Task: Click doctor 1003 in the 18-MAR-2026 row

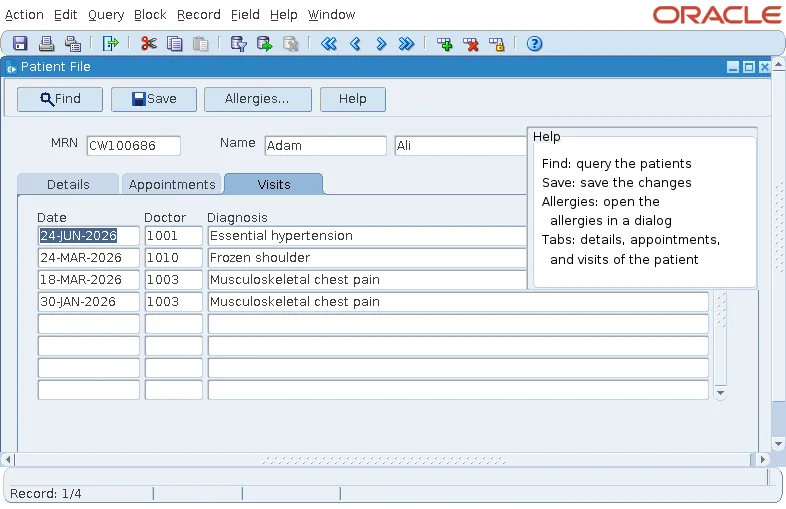Action: 173,280
